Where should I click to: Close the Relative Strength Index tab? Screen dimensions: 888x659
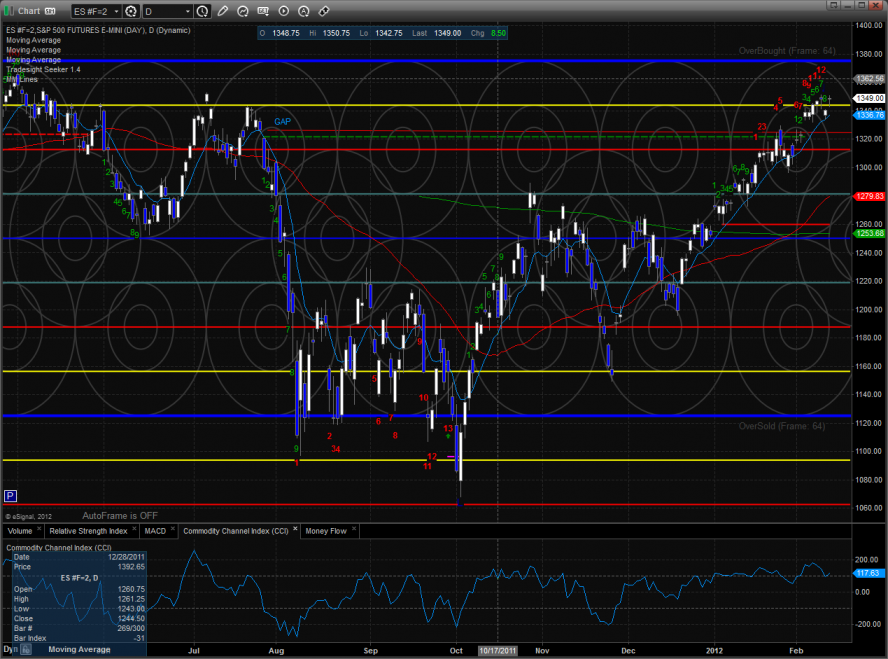(x=134, y=529)
